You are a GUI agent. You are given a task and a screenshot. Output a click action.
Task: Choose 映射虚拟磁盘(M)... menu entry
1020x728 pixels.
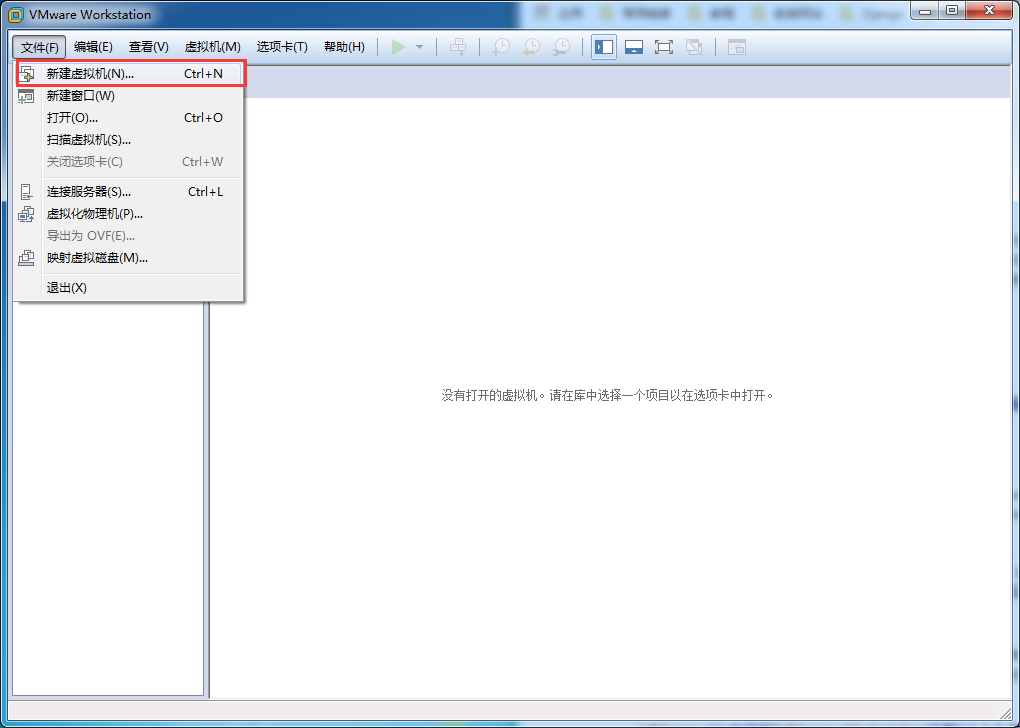pyautogui.click(x=129, y=258)
